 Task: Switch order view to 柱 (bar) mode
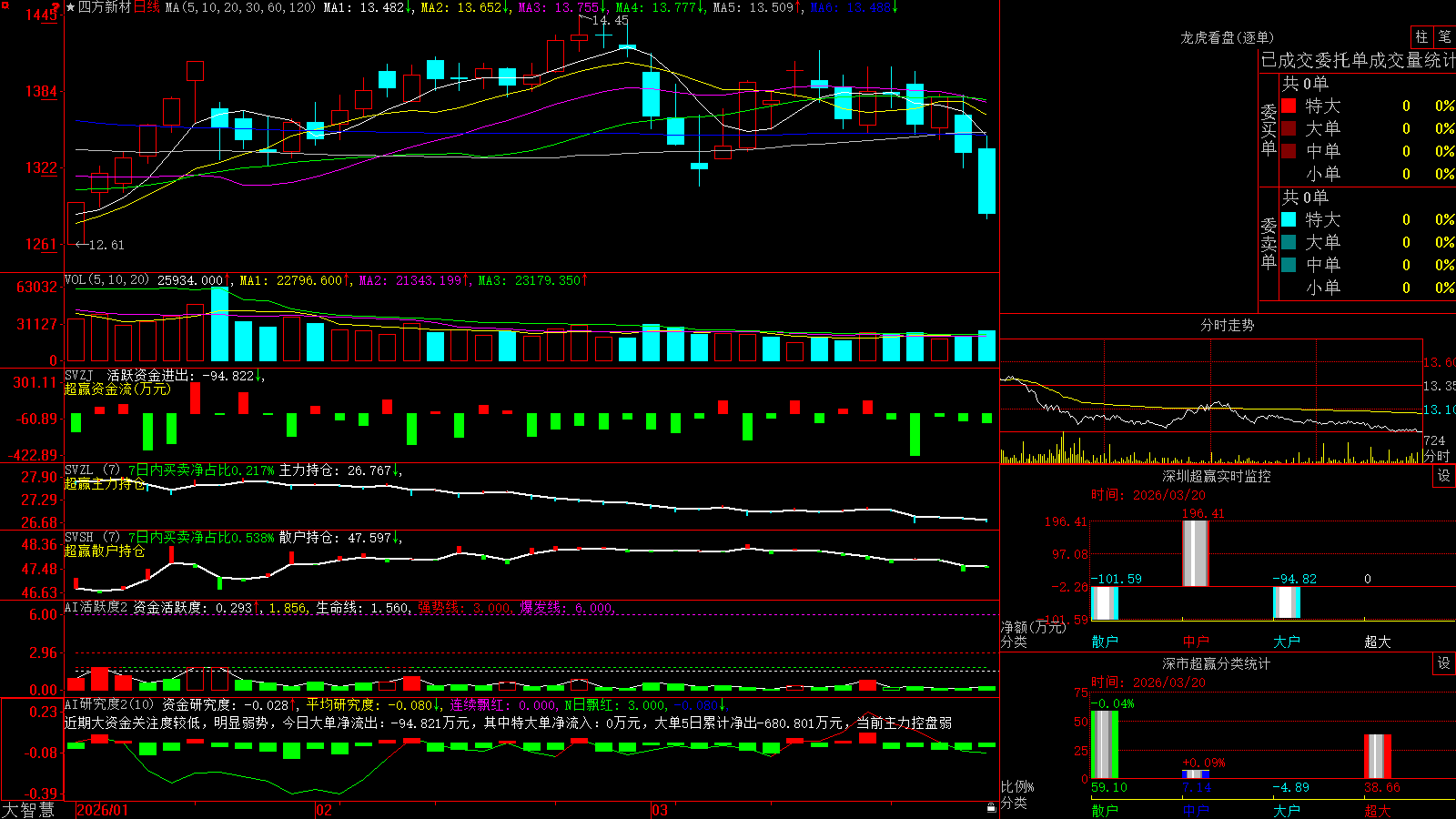click(x=1421, y=37)
